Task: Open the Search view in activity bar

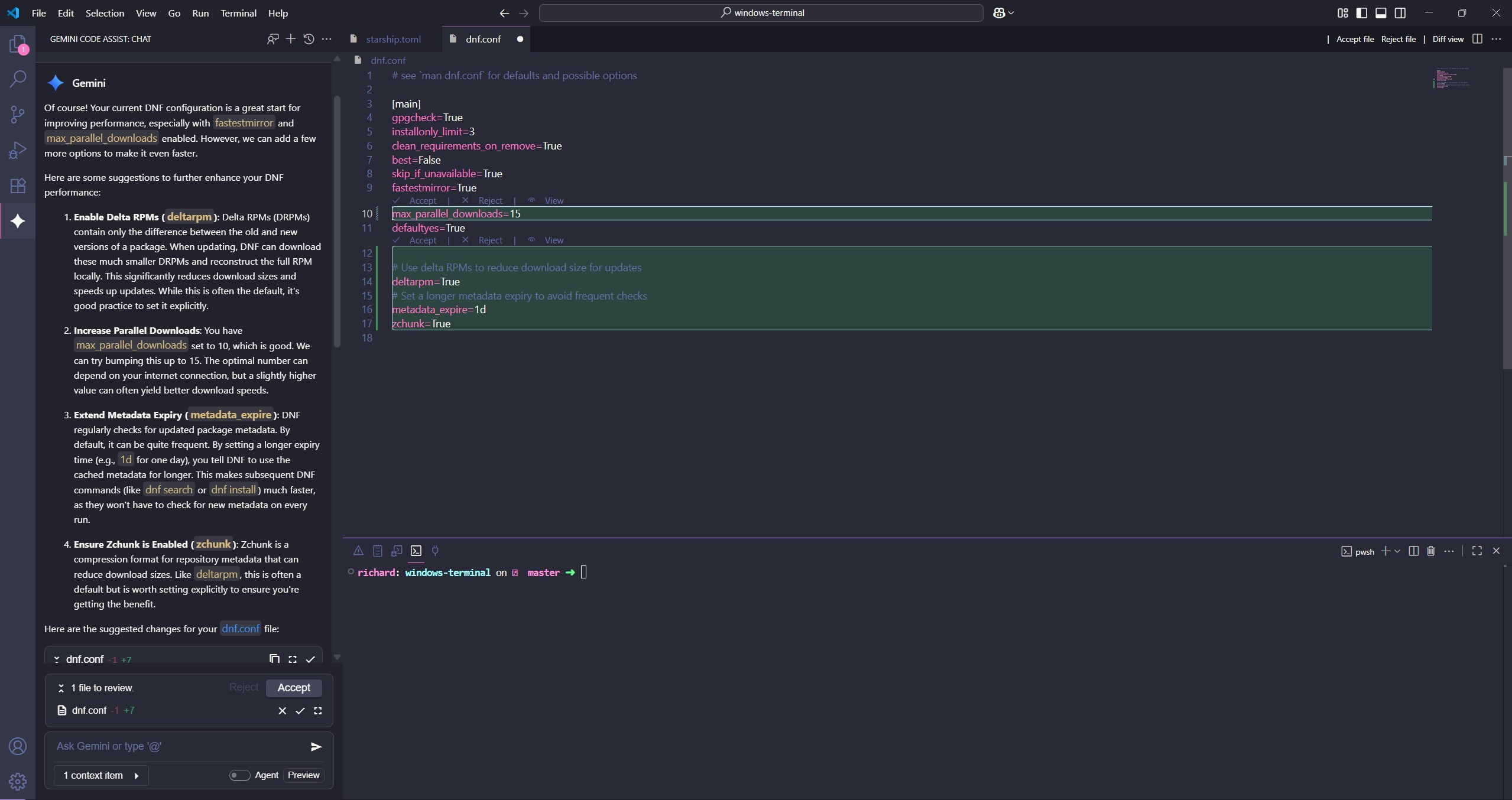Action: [18, 79]
